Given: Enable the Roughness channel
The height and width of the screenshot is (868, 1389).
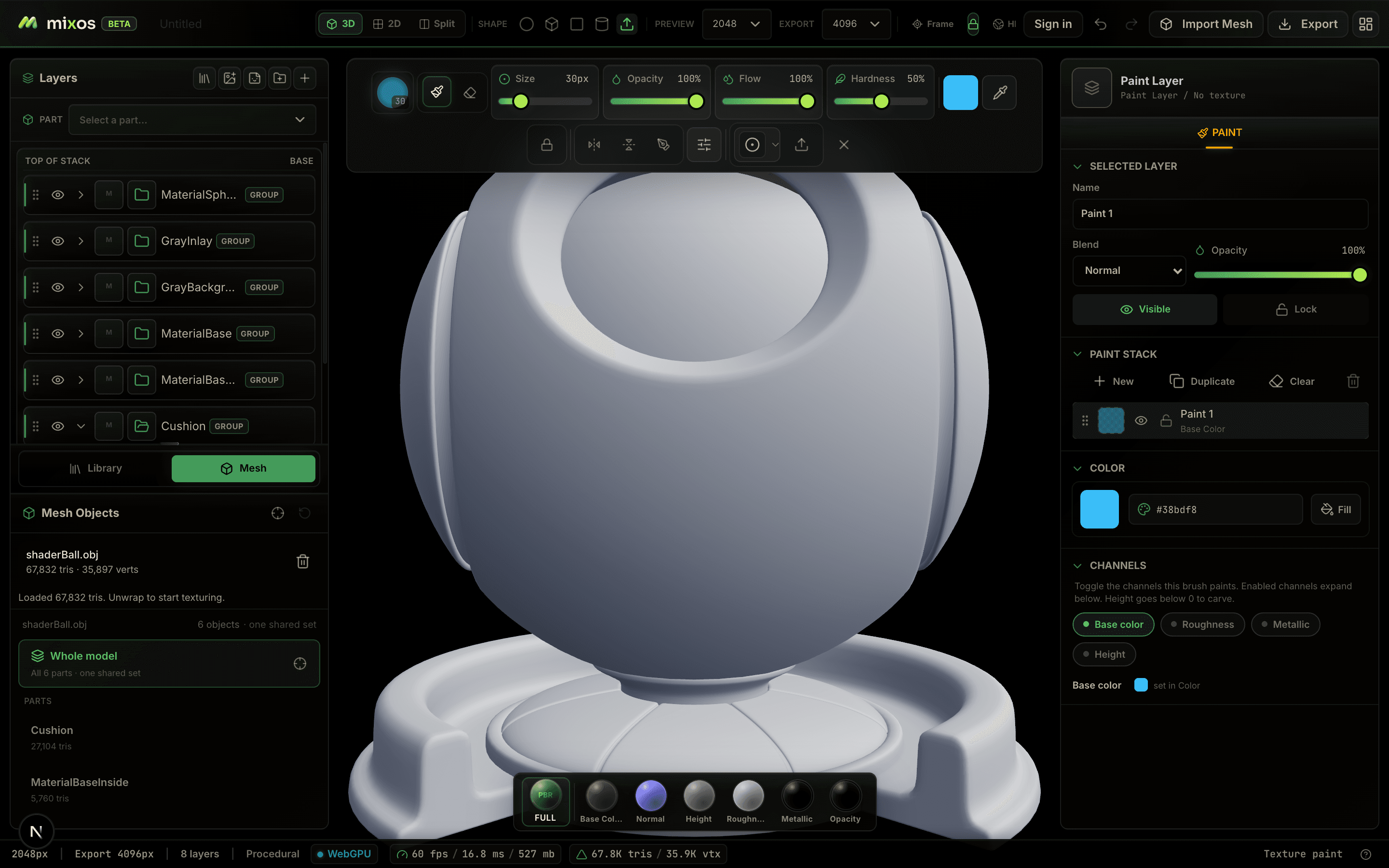Looking at the screenshot, I should [x=1202, y=624].
